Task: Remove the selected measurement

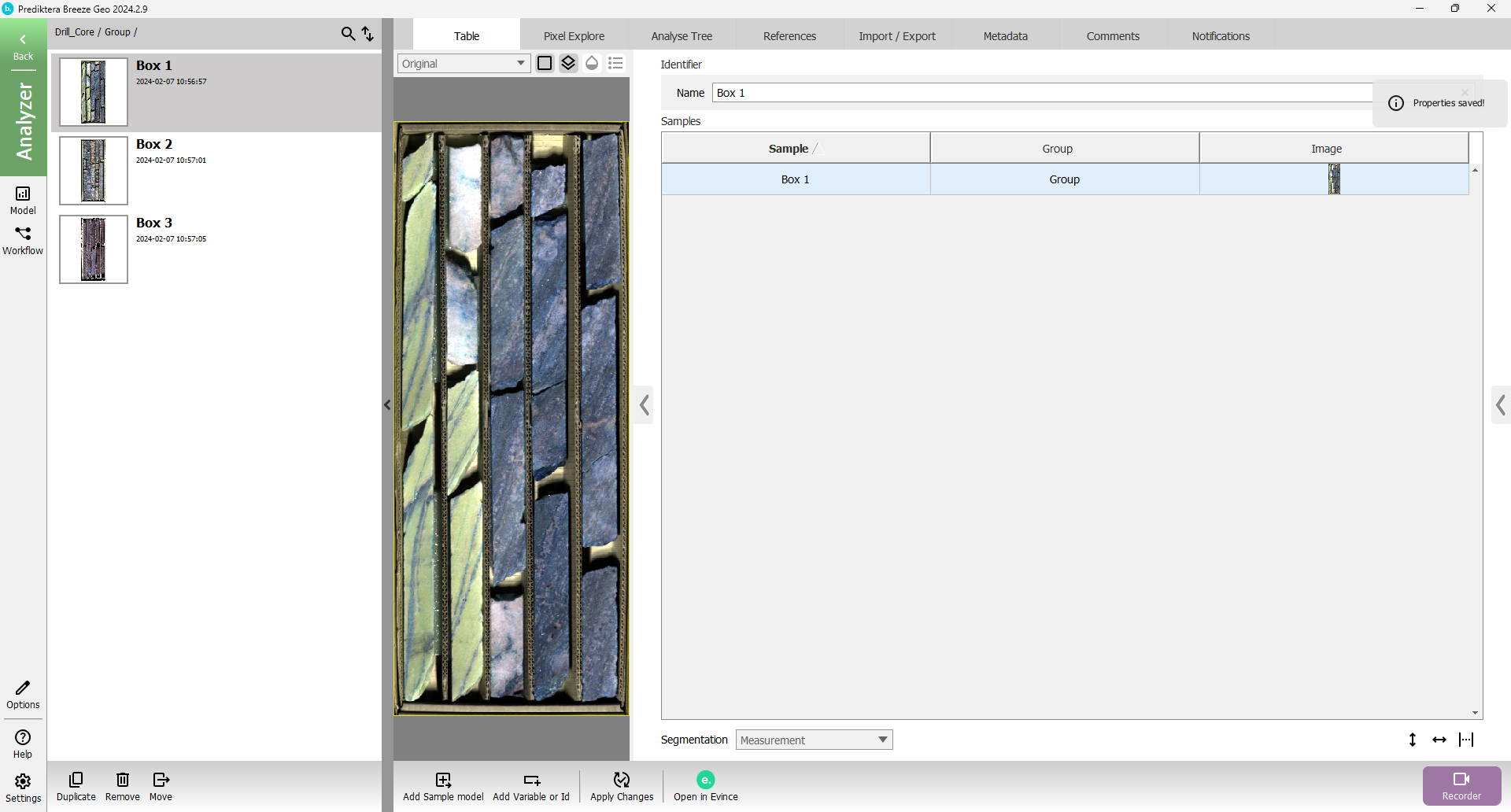Action: tap(123, 785)
